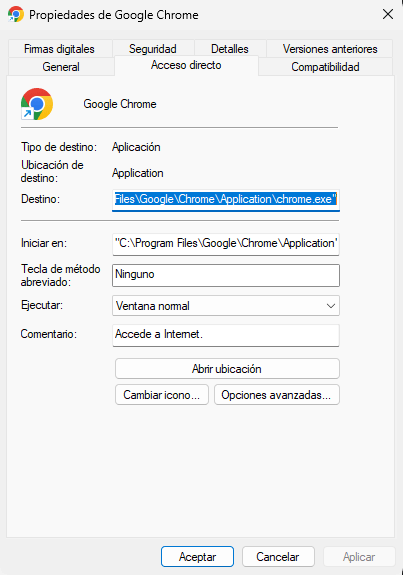
Task: Open the Ventana normal combo box
Action: click(226, 306)
